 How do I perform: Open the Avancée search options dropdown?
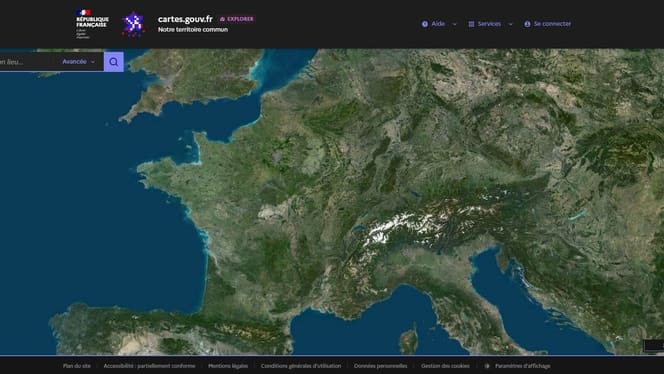(79, 62)
